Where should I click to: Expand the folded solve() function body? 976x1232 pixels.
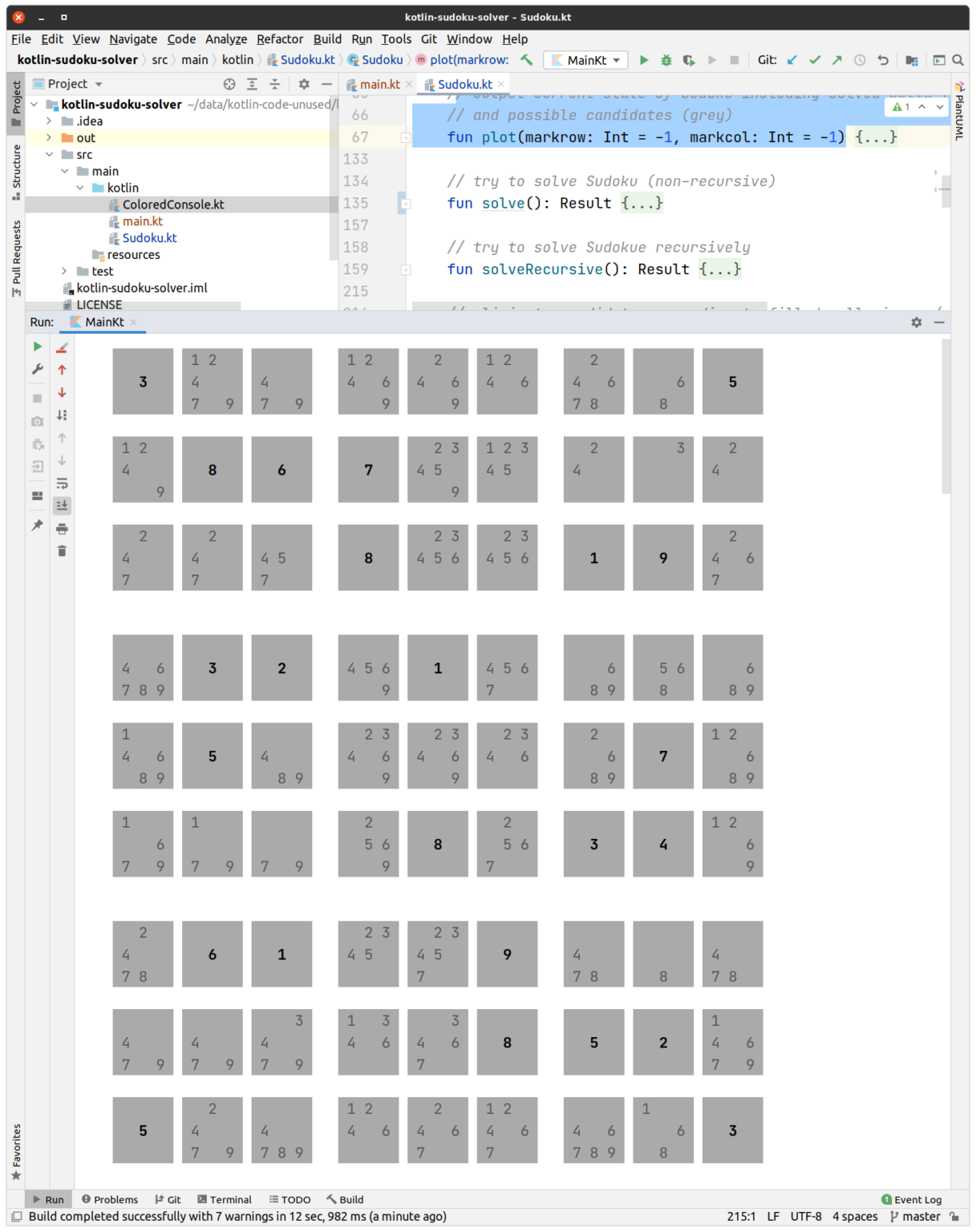pyautogui.click(x=642, y=204)
